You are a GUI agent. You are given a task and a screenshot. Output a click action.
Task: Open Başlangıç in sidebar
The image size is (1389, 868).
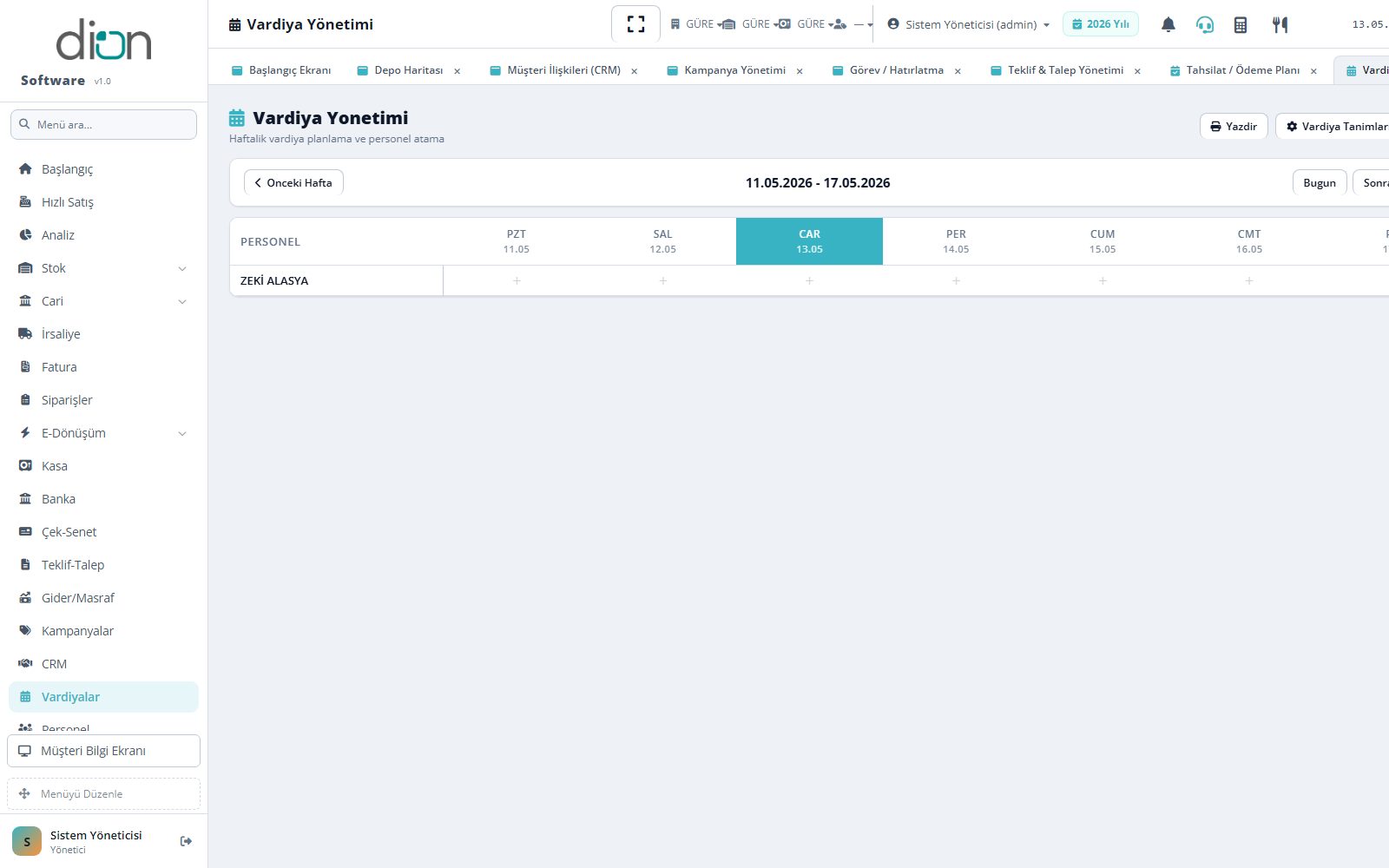(x=103, y=169)
